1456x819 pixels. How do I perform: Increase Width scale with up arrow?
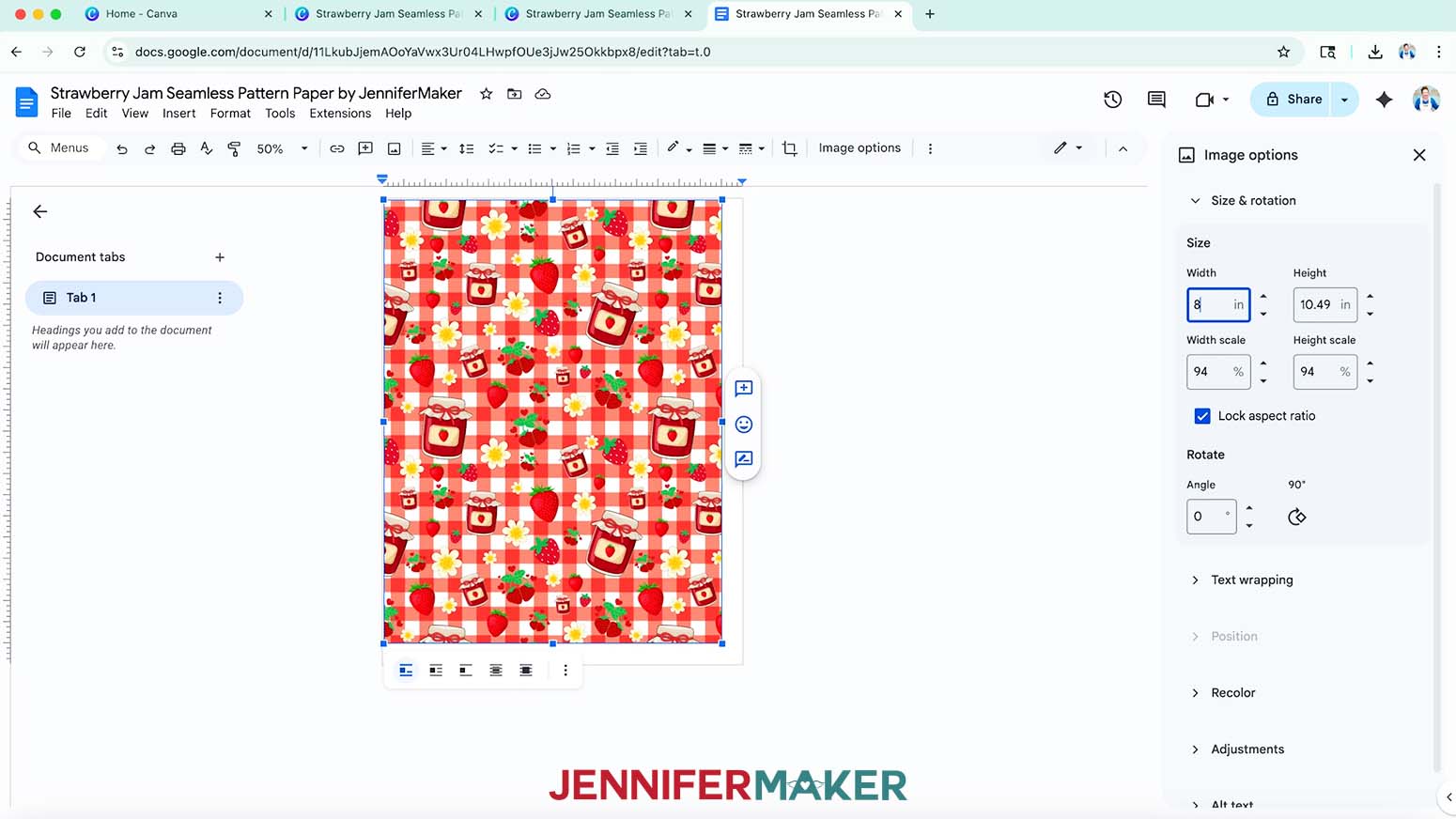[1262, 363]
